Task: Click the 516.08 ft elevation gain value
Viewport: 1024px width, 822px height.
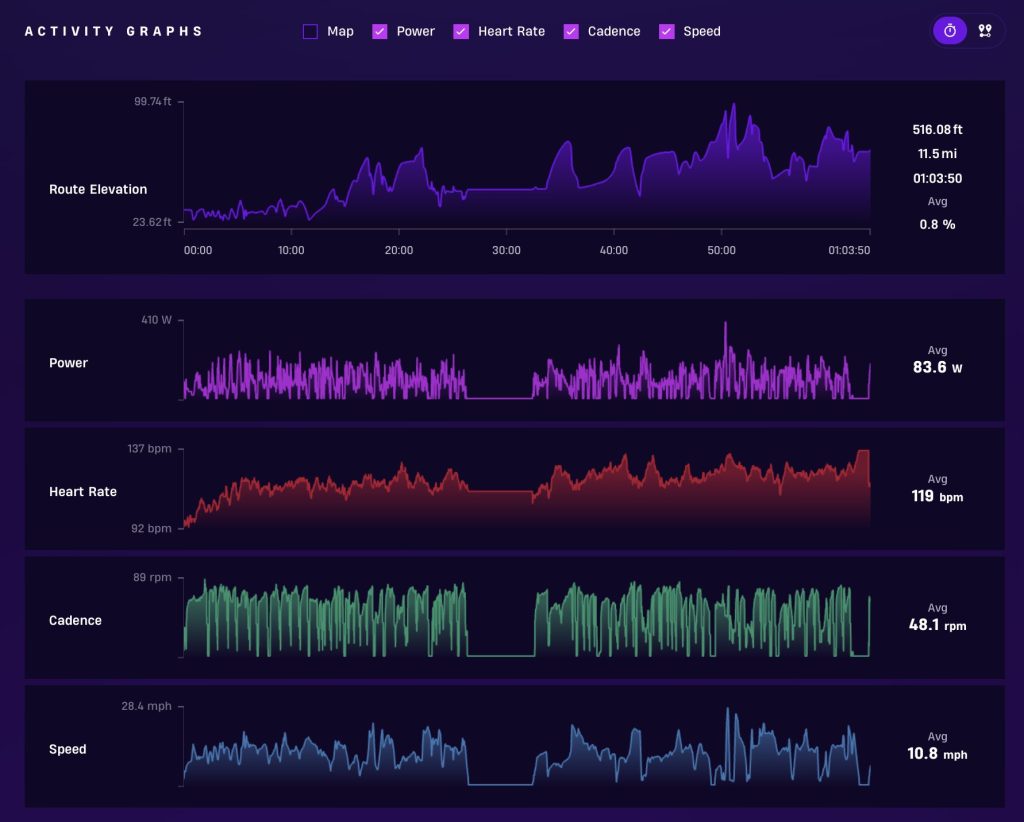Action: tap(937, 129)
